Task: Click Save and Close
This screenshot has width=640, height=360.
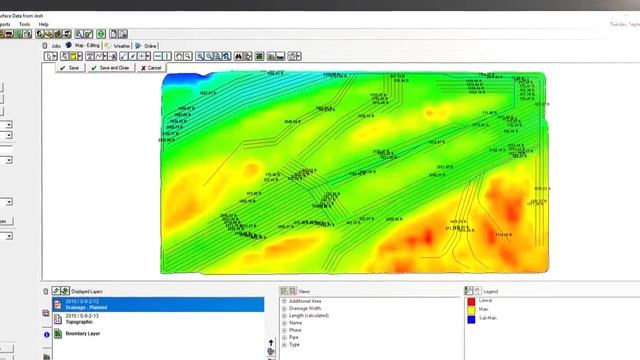Action: pos(111,68)
